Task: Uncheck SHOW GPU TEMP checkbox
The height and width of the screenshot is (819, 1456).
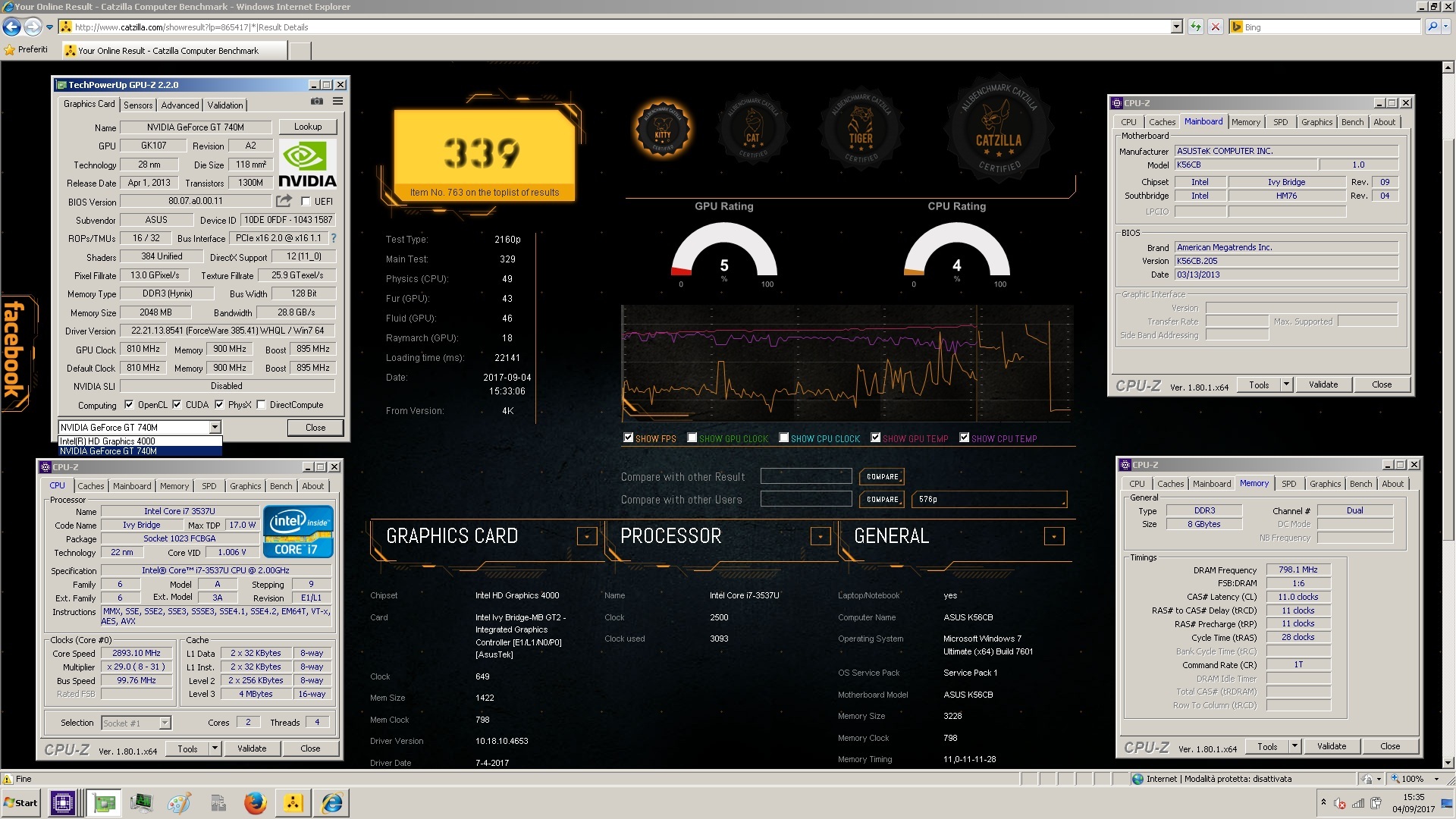Action: click(875, 438)
